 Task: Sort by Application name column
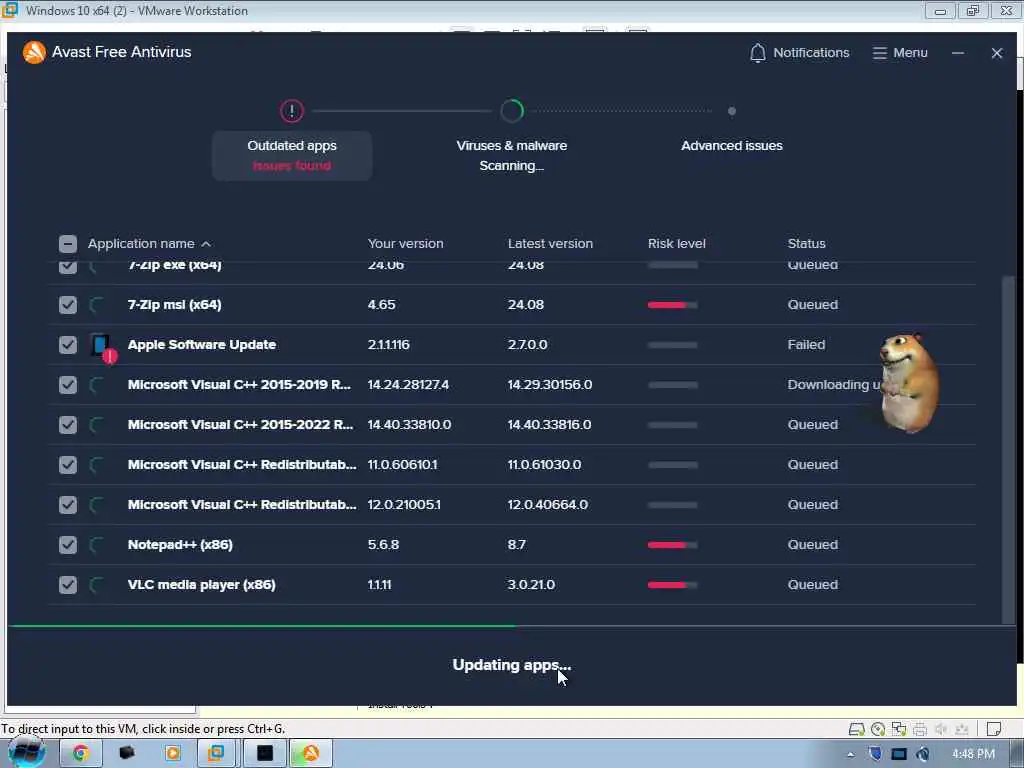(x=141, y=244)
